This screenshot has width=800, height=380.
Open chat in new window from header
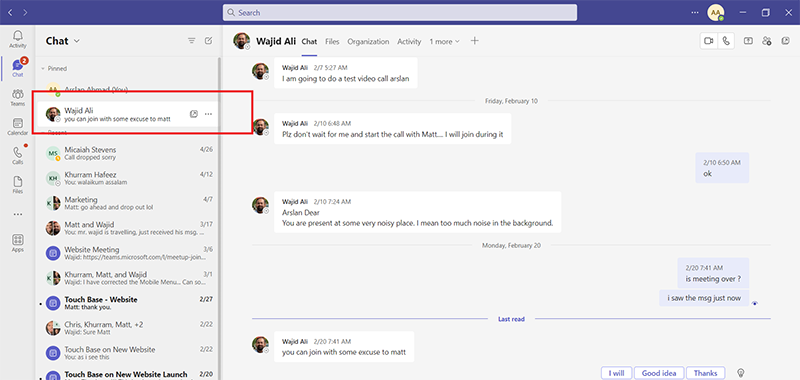(786, 41)
